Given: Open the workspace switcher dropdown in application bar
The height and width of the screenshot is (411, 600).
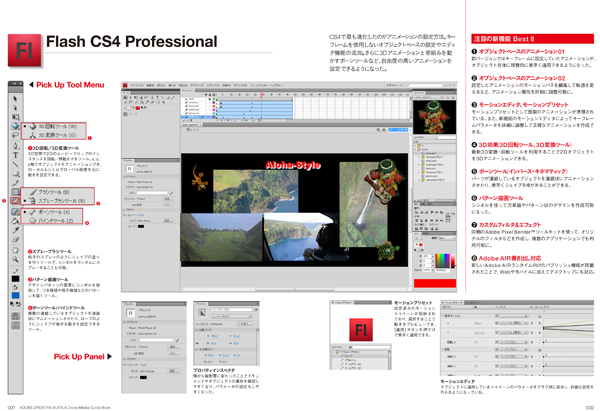Looking at the screenshot, I should (x=394, y=85).
